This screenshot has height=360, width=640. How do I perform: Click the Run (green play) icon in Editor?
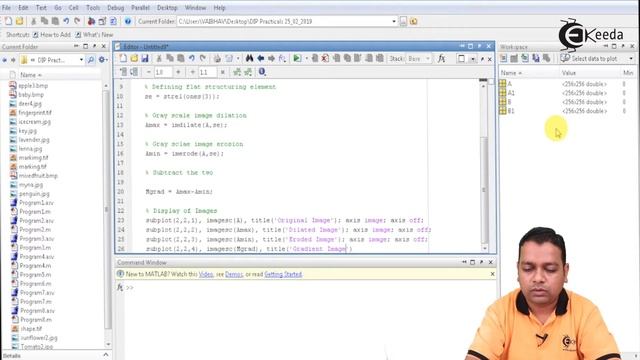297,59
